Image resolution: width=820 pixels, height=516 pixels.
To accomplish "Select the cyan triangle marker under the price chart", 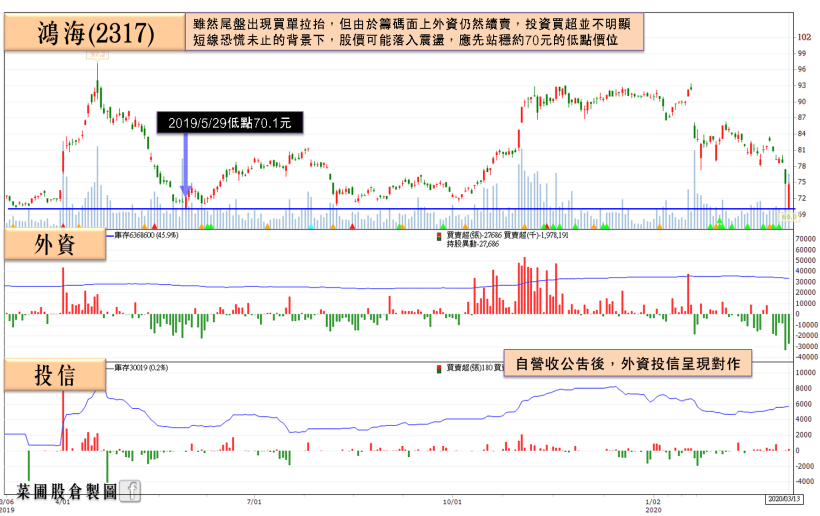I will coord(311,226).
